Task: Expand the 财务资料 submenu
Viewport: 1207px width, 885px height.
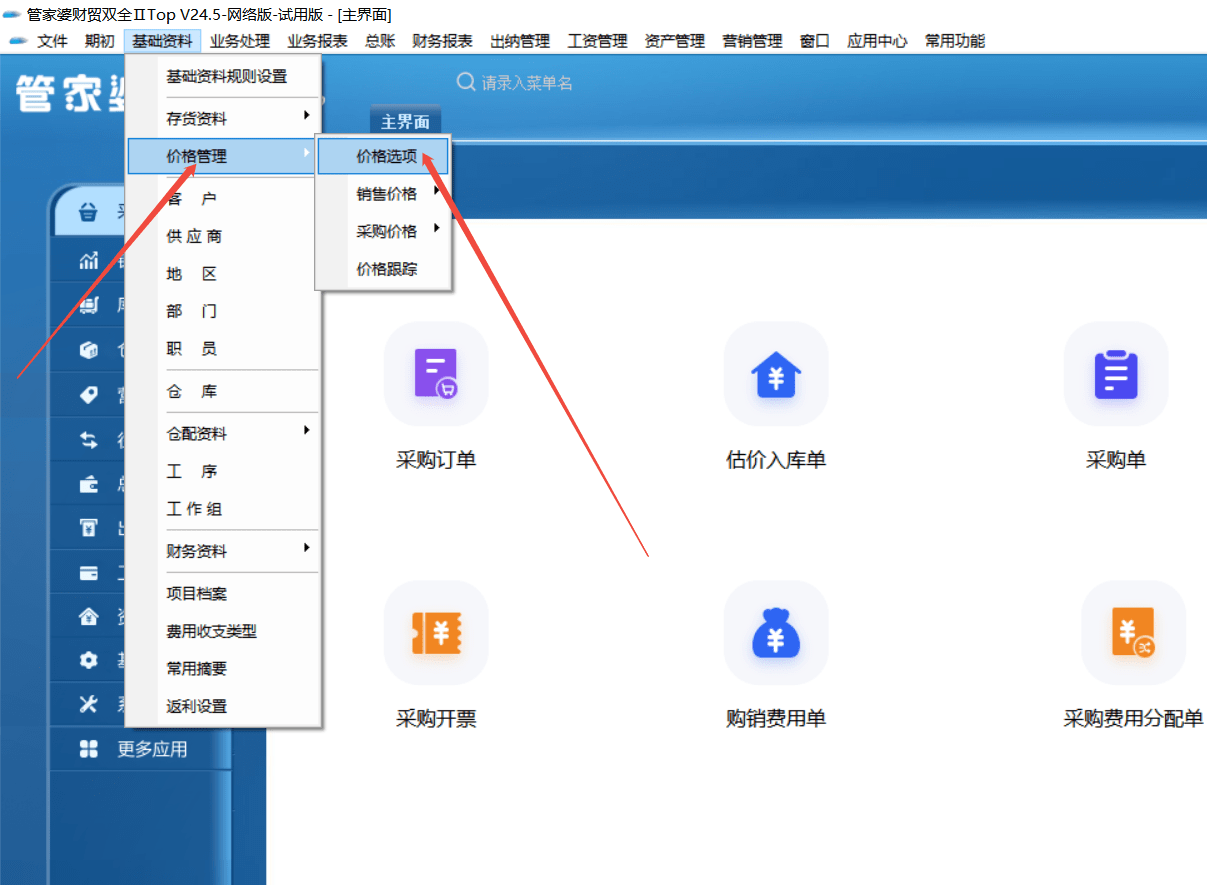Action: click(x=223, y=551)
